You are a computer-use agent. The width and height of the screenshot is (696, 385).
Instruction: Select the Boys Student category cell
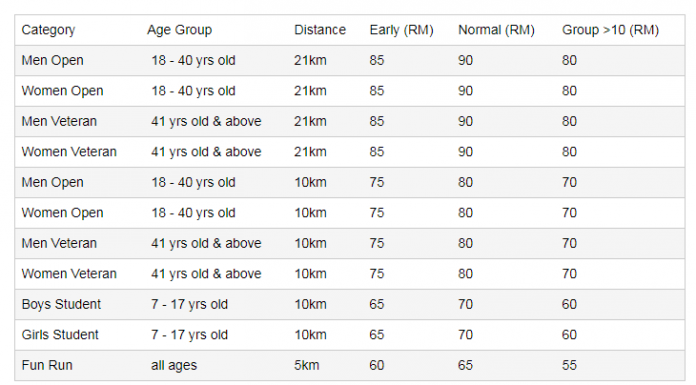click(61, 304)
